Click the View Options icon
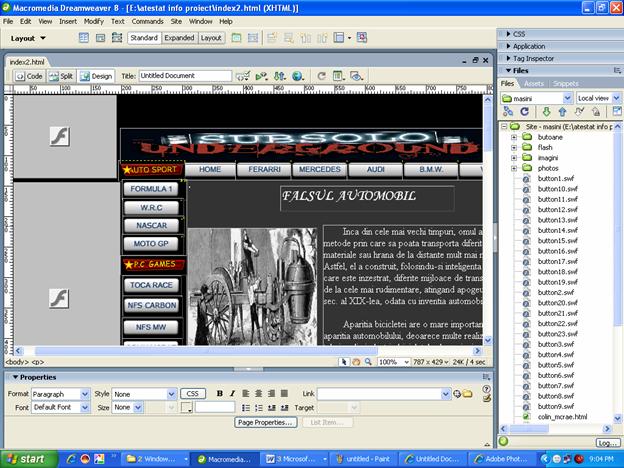The image size is (624, 468). click(339, 76)
